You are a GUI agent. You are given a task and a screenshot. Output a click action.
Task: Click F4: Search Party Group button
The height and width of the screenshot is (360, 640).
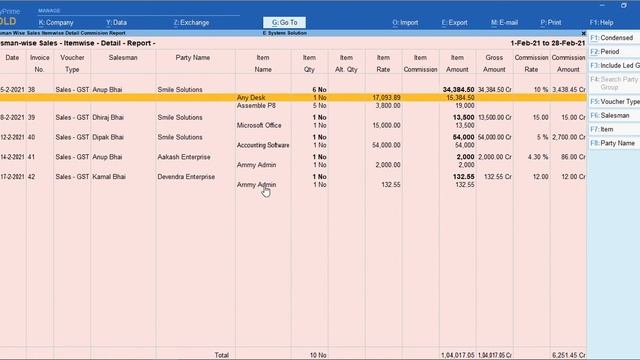[614, 83]
